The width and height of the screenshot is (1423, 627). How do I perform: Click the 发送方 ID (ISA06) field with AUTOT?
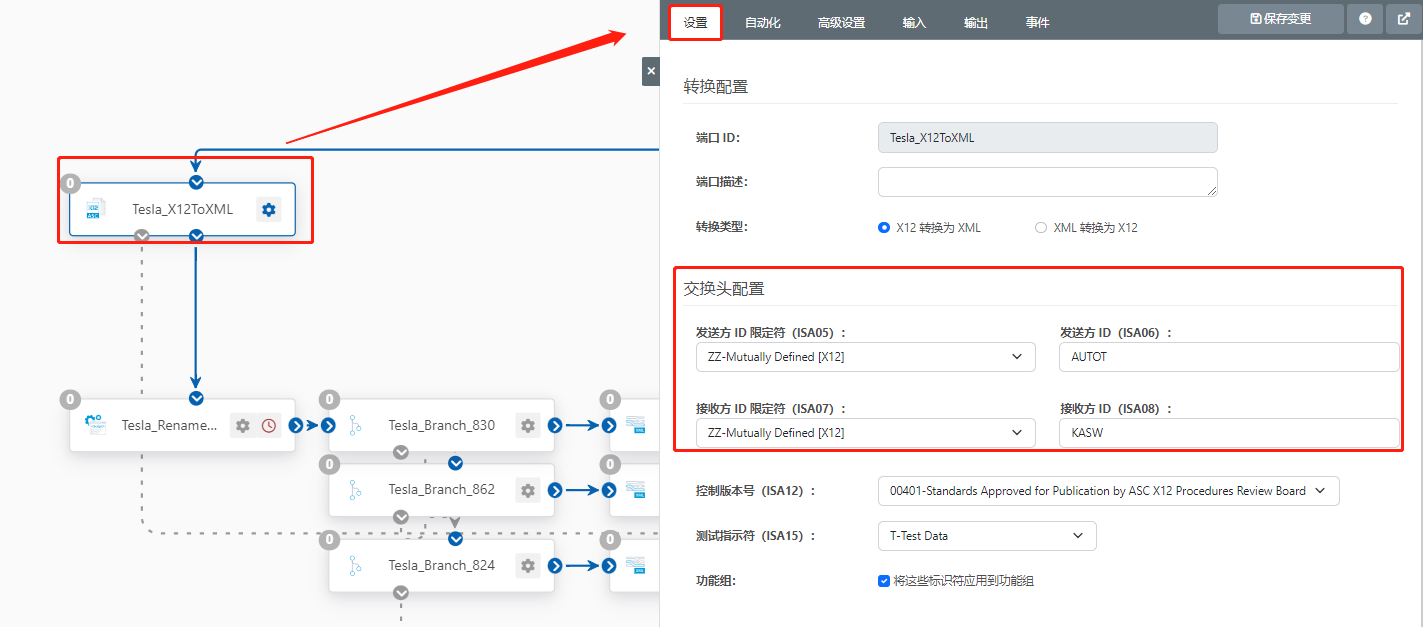[1229, 357]
